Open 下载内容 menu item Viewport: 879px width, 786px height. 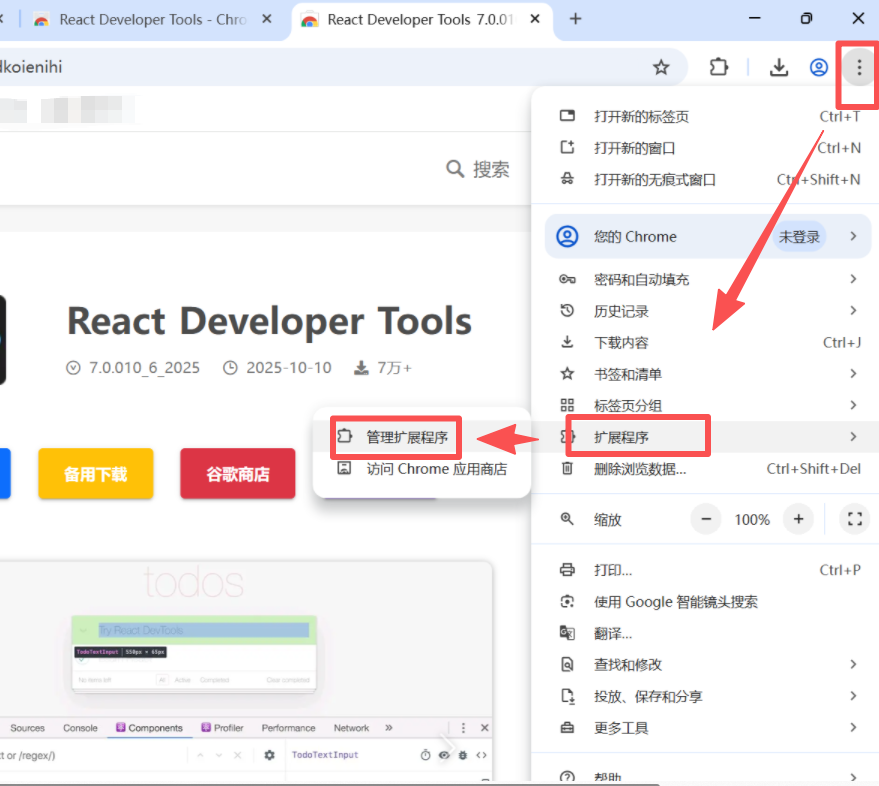pos(706,343)
